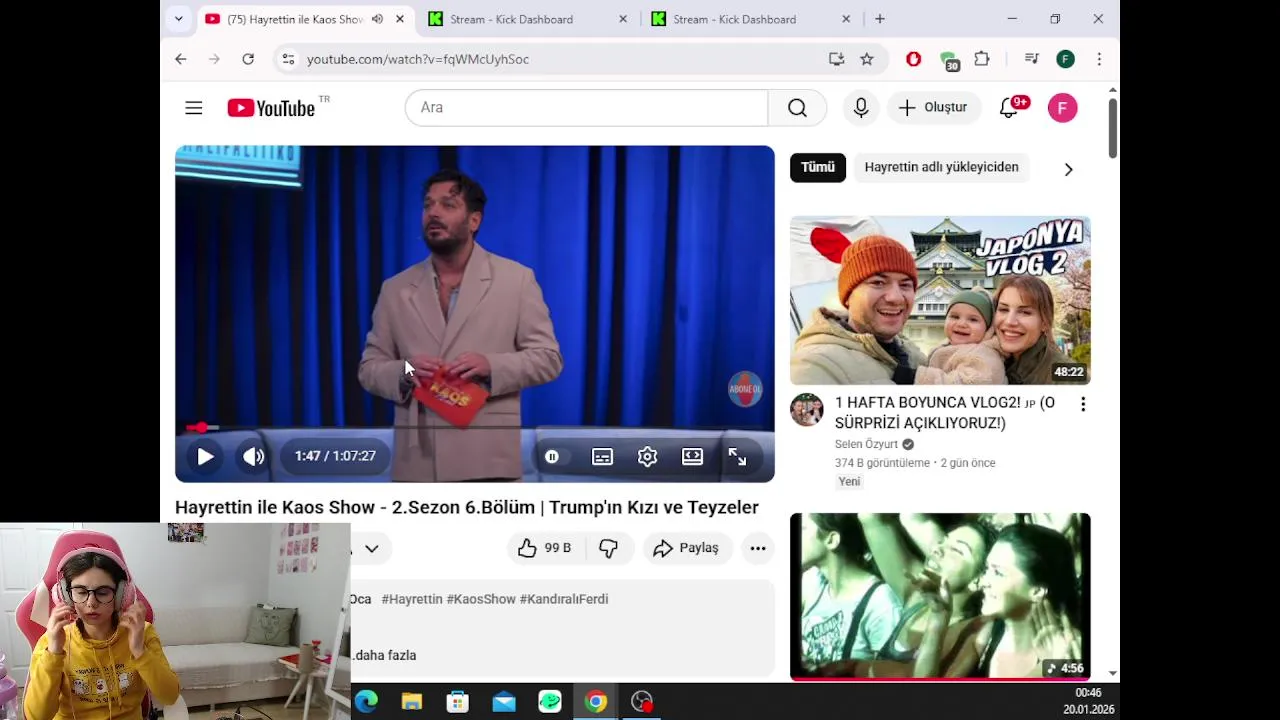1280x720 pixels.
Task: Open File Explorer from taskbar
Action: click(412, 702)
